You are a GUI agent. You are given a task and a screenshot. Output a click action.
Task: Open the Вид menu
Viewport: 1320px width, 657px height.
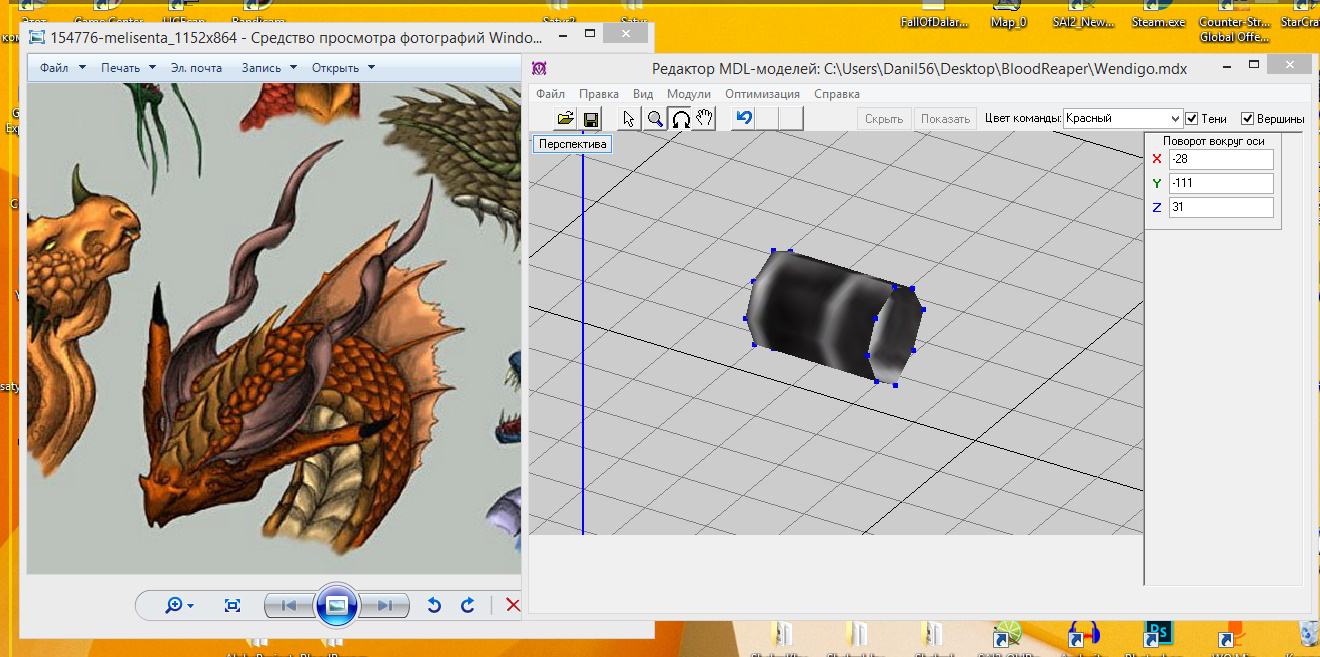click(x=643, y=94)
